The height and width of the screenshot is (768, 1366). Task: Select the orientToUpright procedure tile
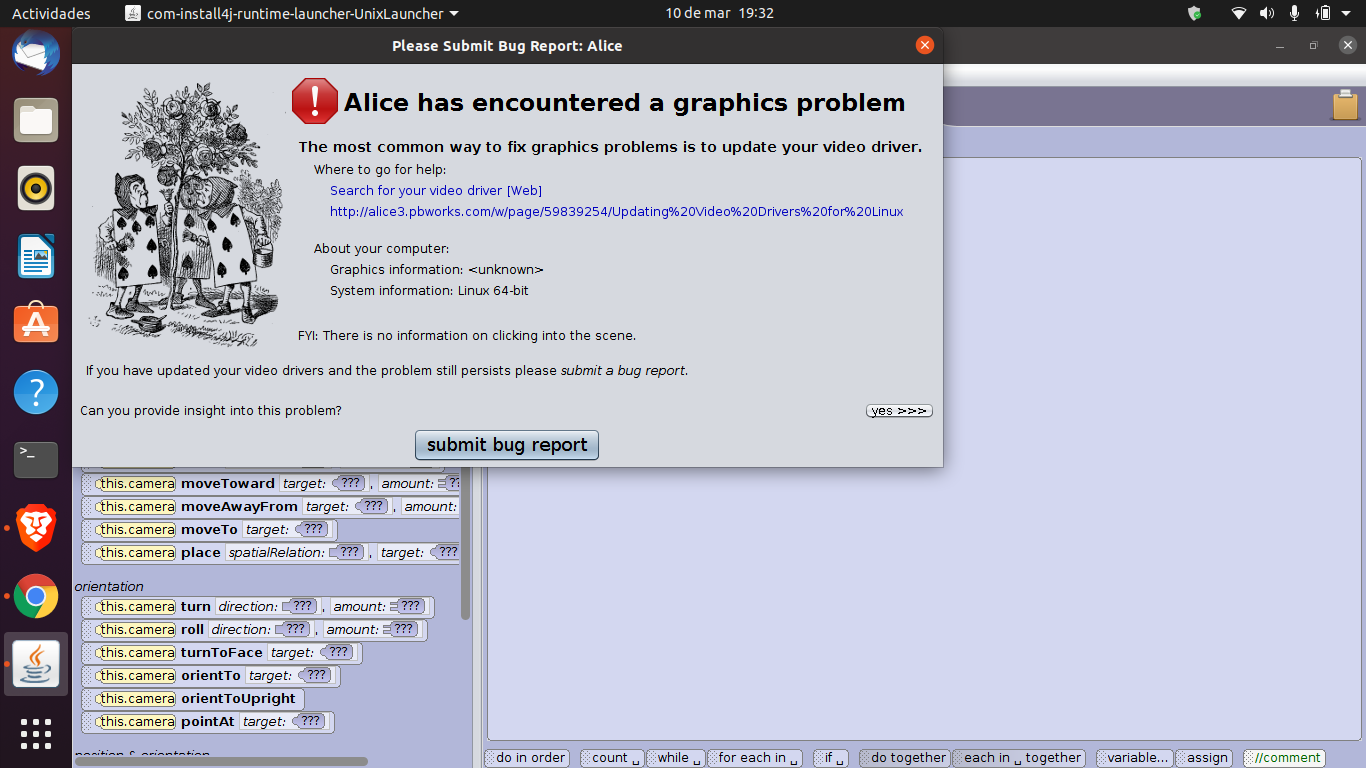(193, 698)
